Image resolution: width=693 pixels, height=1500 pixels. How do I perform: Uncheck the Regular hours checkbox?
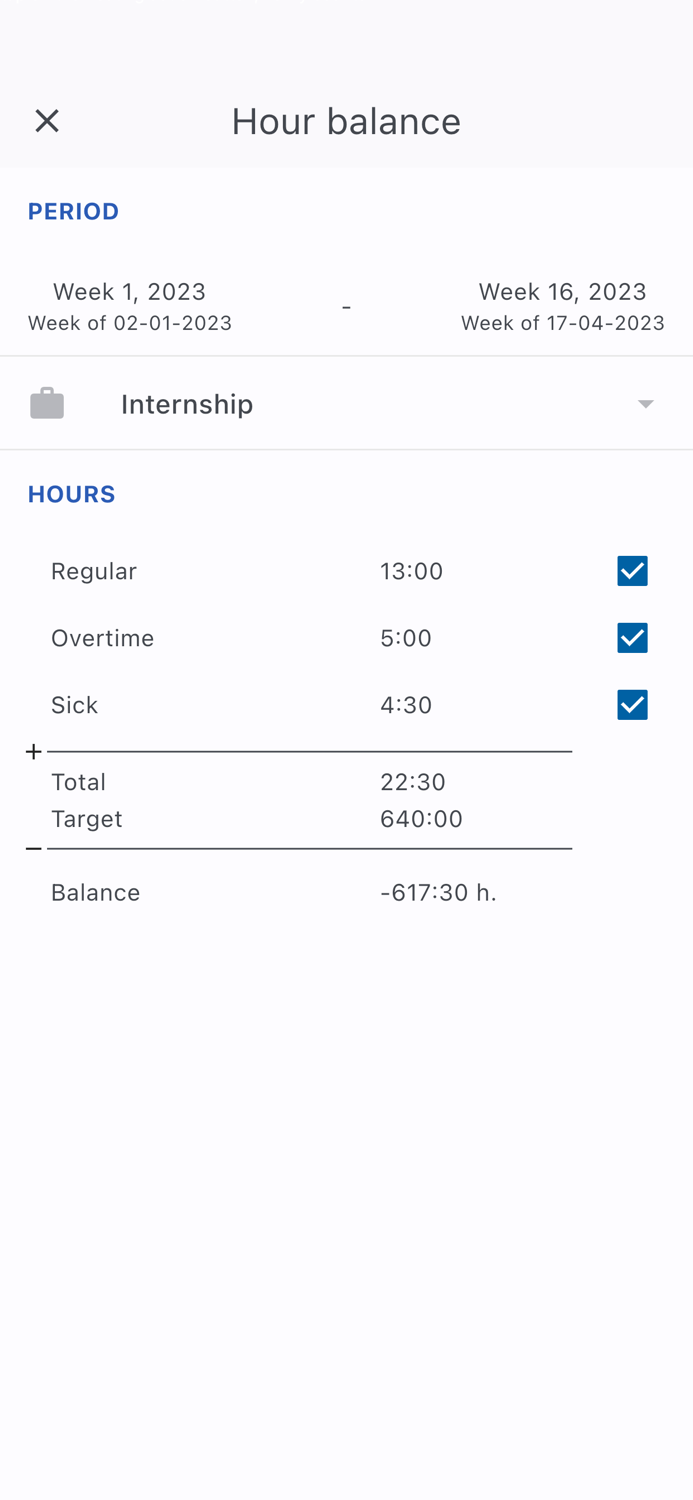[x=632, y=571]
